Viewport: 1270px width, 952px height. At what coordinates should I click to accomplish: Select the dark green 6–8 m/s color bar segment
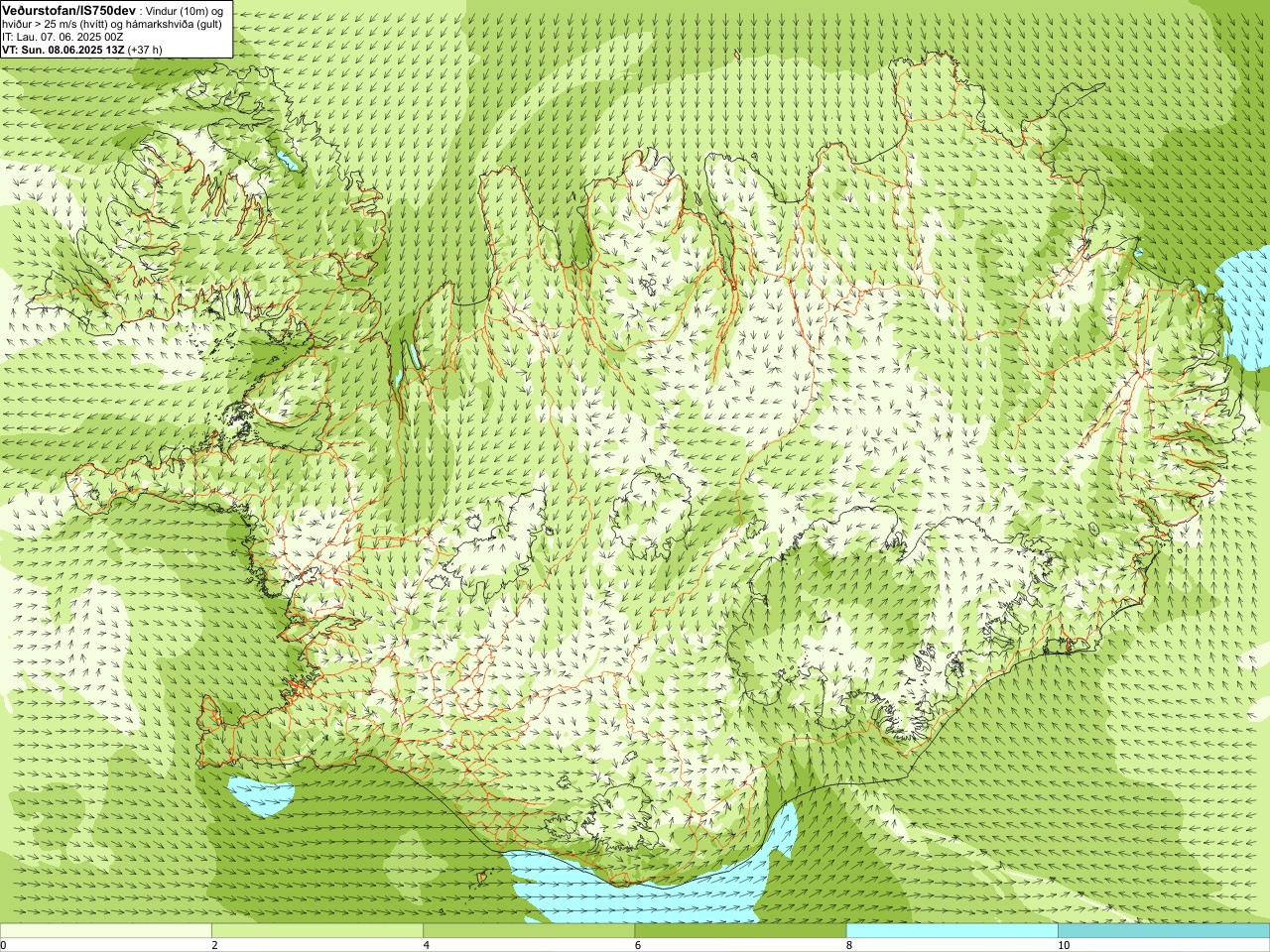[x=740, y=931]
